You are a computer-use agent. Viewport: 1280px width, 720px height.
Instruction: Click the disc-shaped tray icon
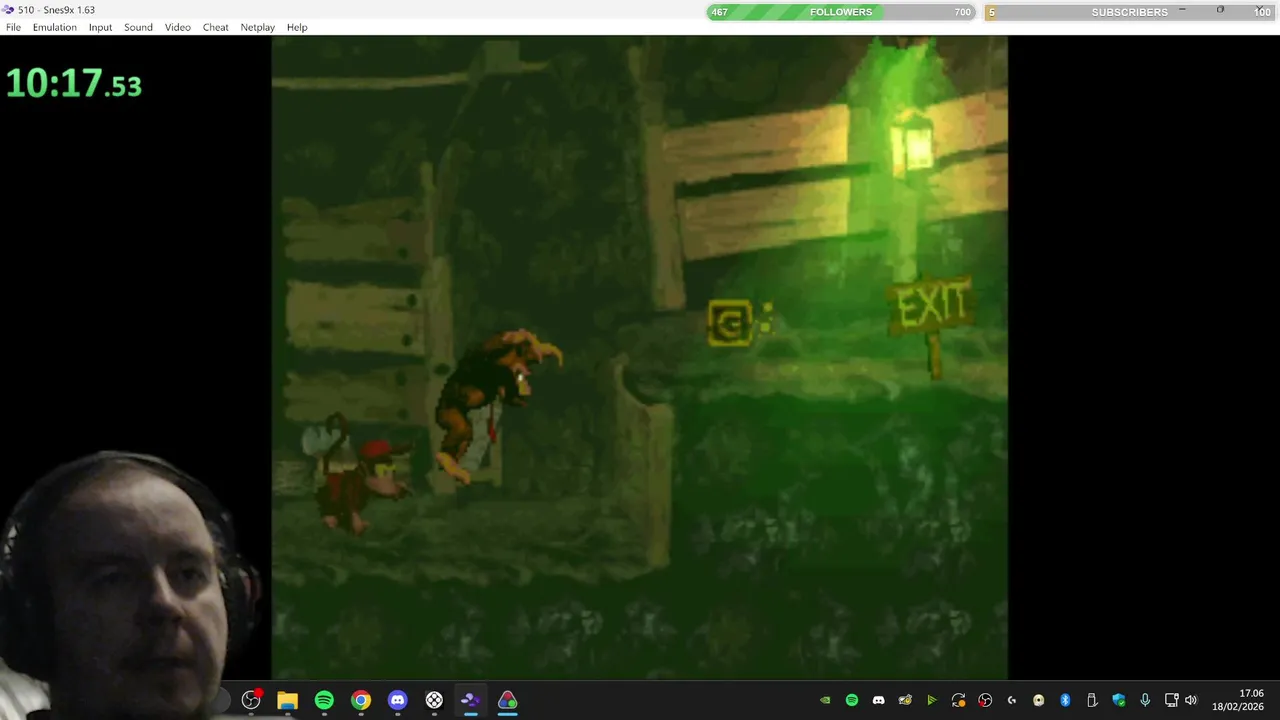click(1038, 700)
